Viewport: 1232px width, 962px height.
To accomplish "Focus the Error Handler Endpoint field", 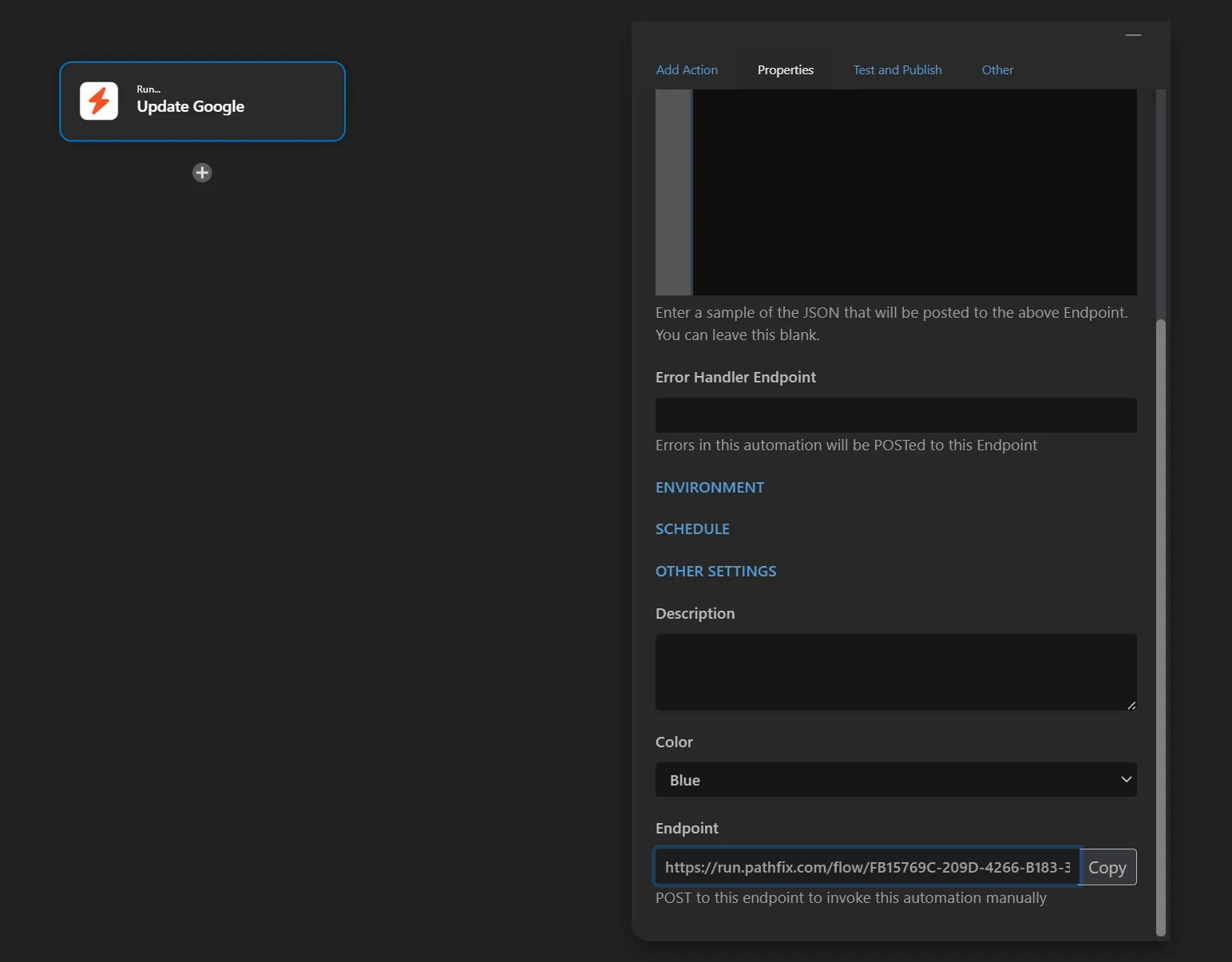I will click(896, 415).
